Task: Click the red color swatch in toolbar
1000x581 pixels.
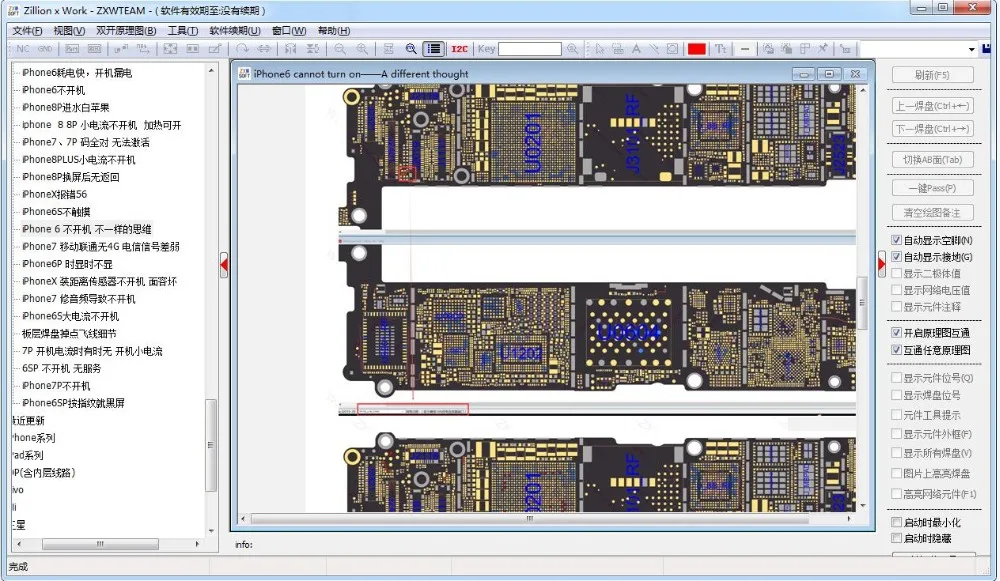Action: click(696, 49)
